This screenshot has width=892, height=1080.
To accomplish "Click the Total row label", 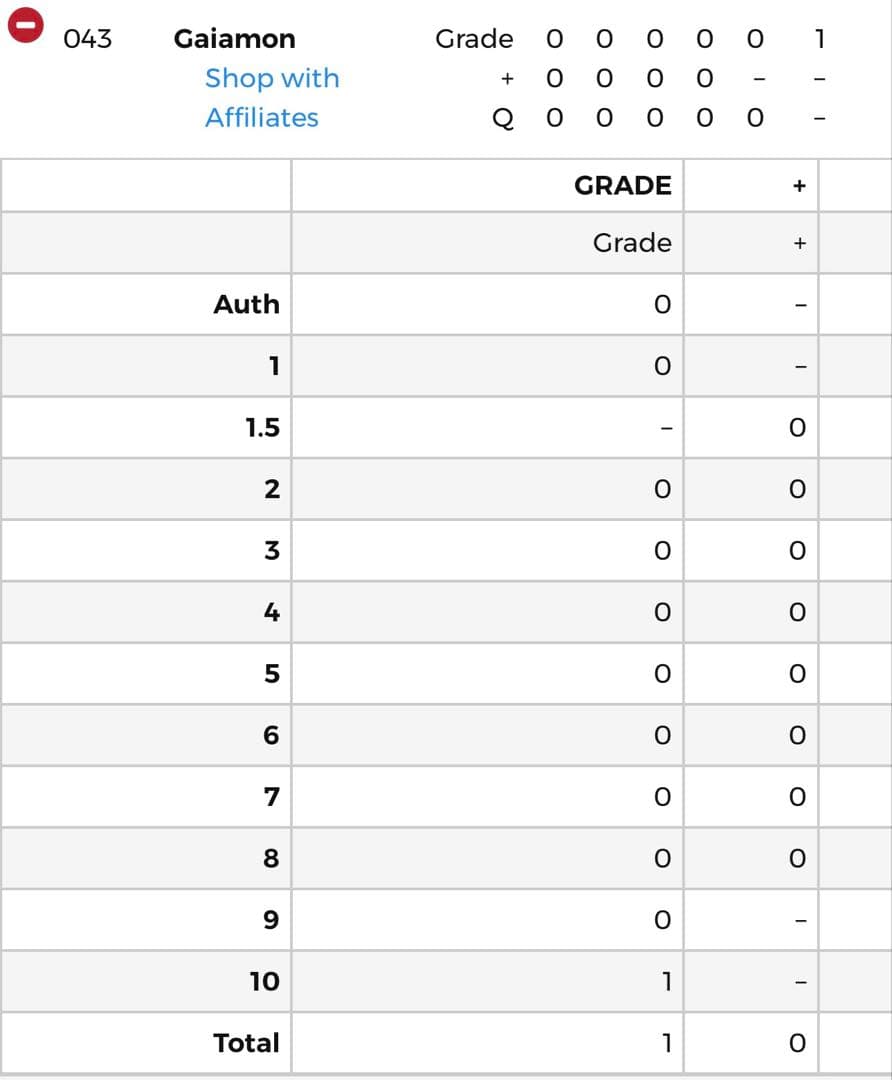I will 246,1043.
